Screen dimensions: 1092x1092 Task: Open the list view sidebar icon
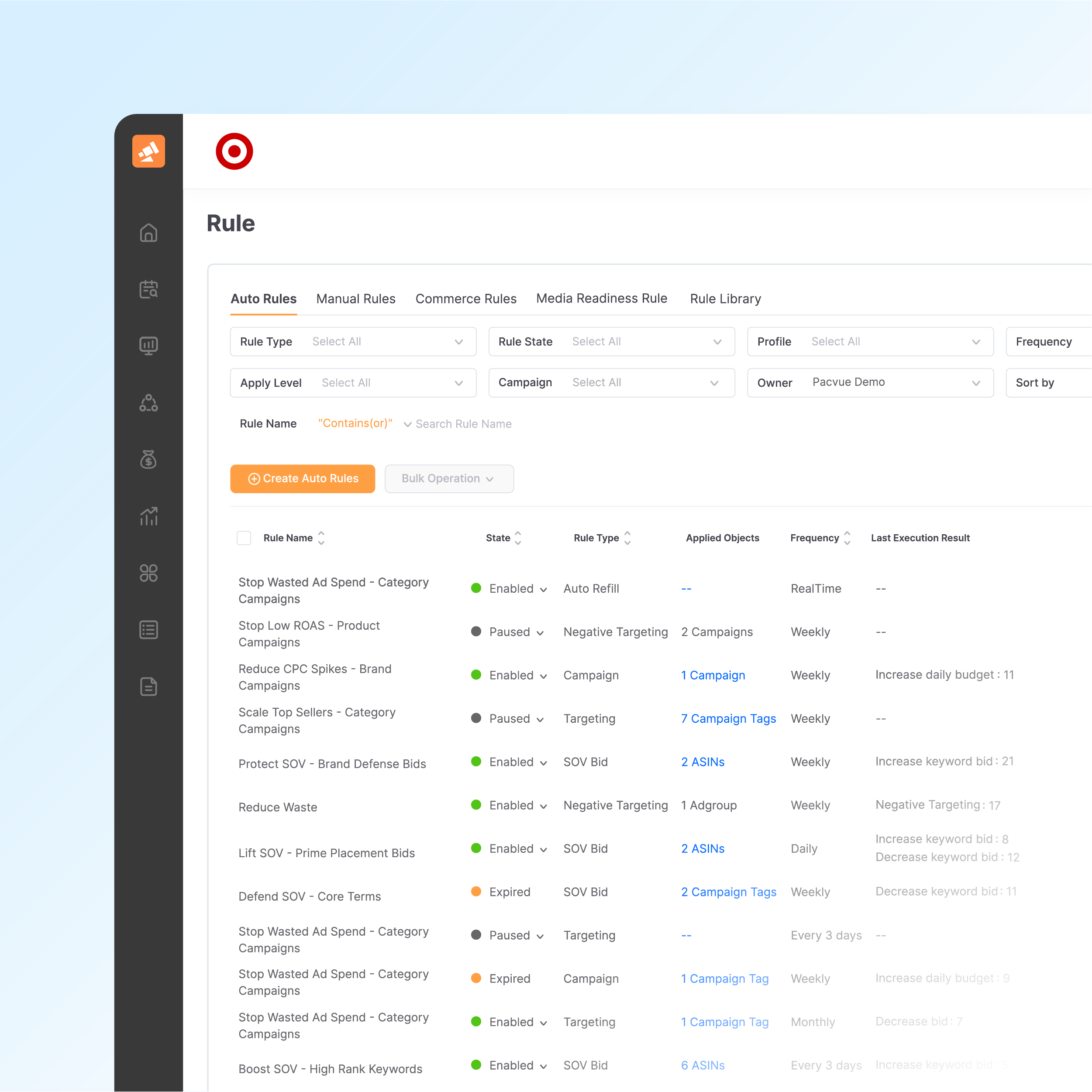click(x=149, y=630)
